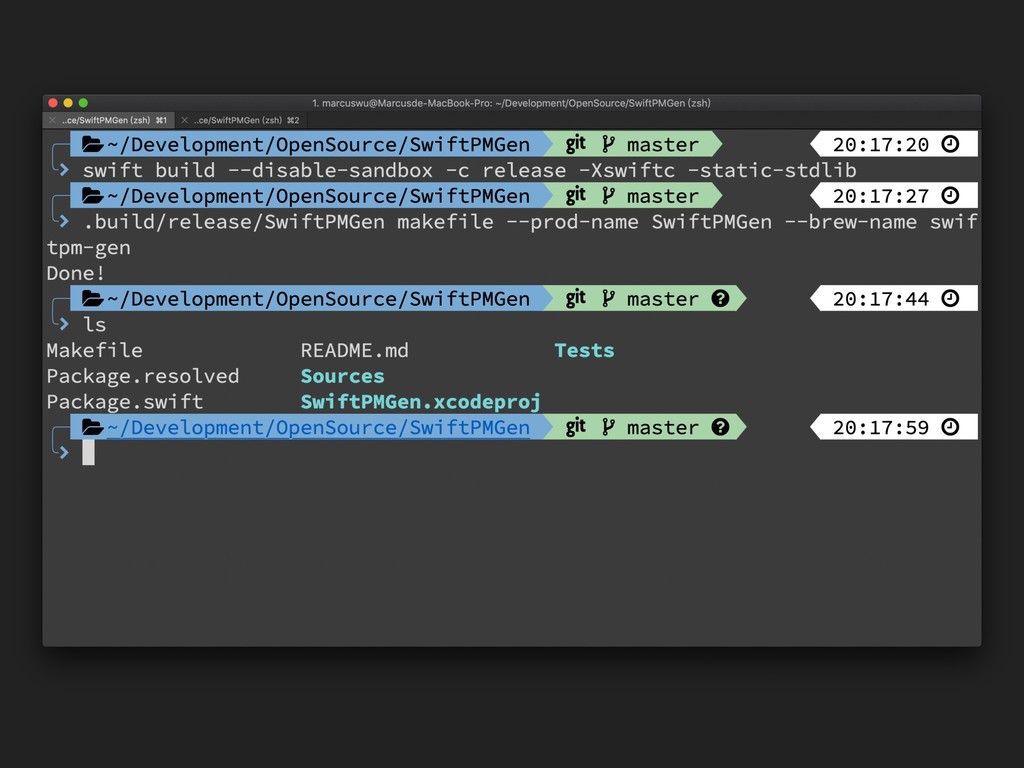This screenshot has height=768, width=1024.
Task: Click the git logo in the 20:17:20 prompt
Action: (x=575, y=144)
